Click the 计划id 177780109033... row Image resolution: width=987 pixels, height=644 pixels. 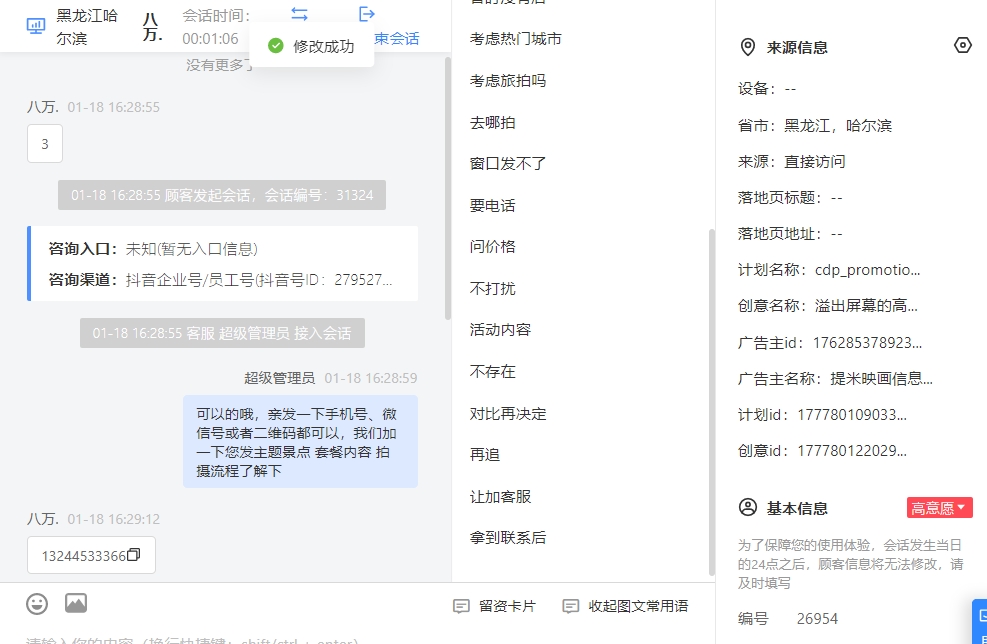(x=822, y=415)
